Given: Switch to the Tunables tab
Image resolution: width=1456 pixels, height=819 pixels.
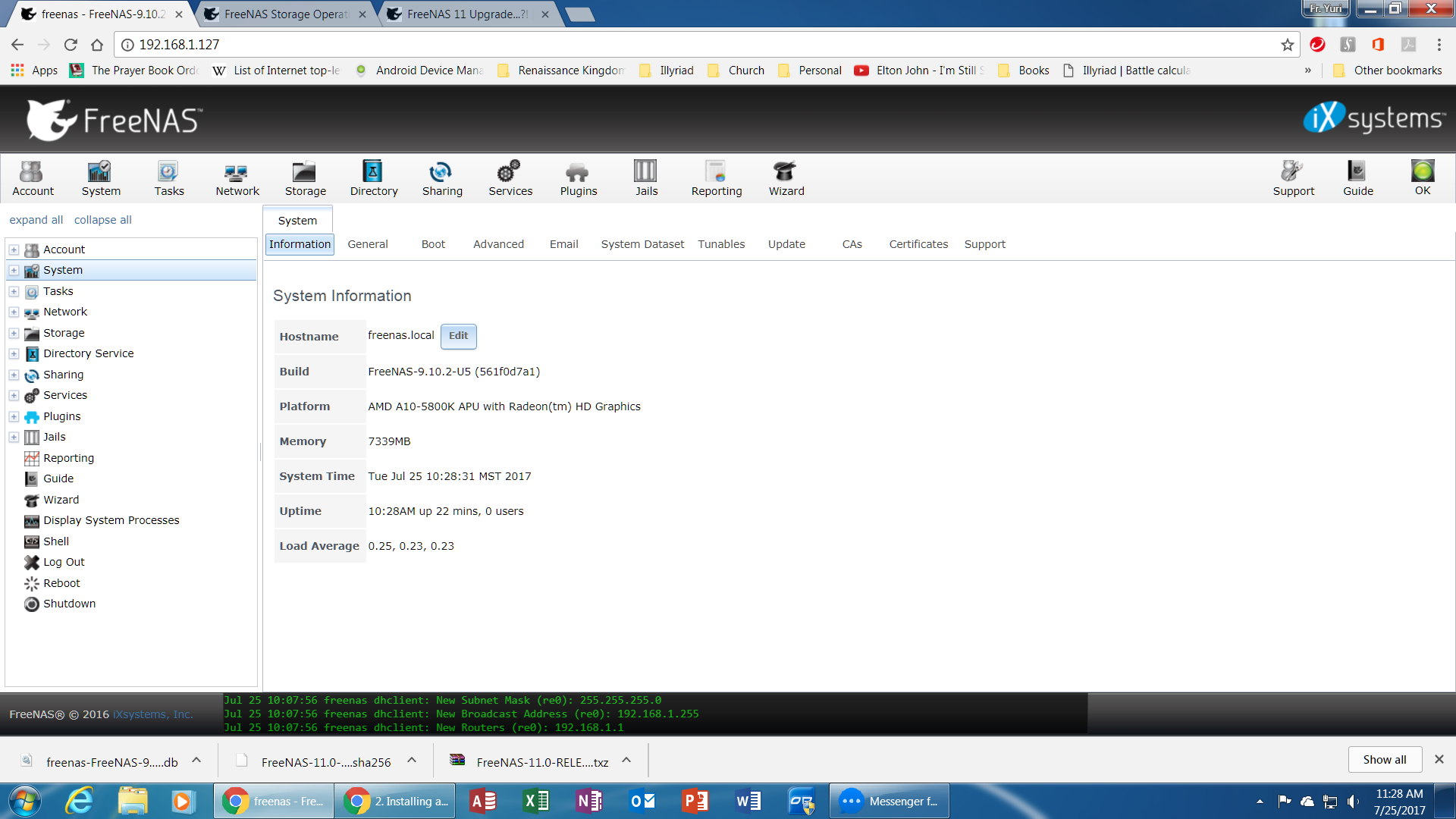Looking at the screenshot, I should pyautogui.click(x=721, y=244).
